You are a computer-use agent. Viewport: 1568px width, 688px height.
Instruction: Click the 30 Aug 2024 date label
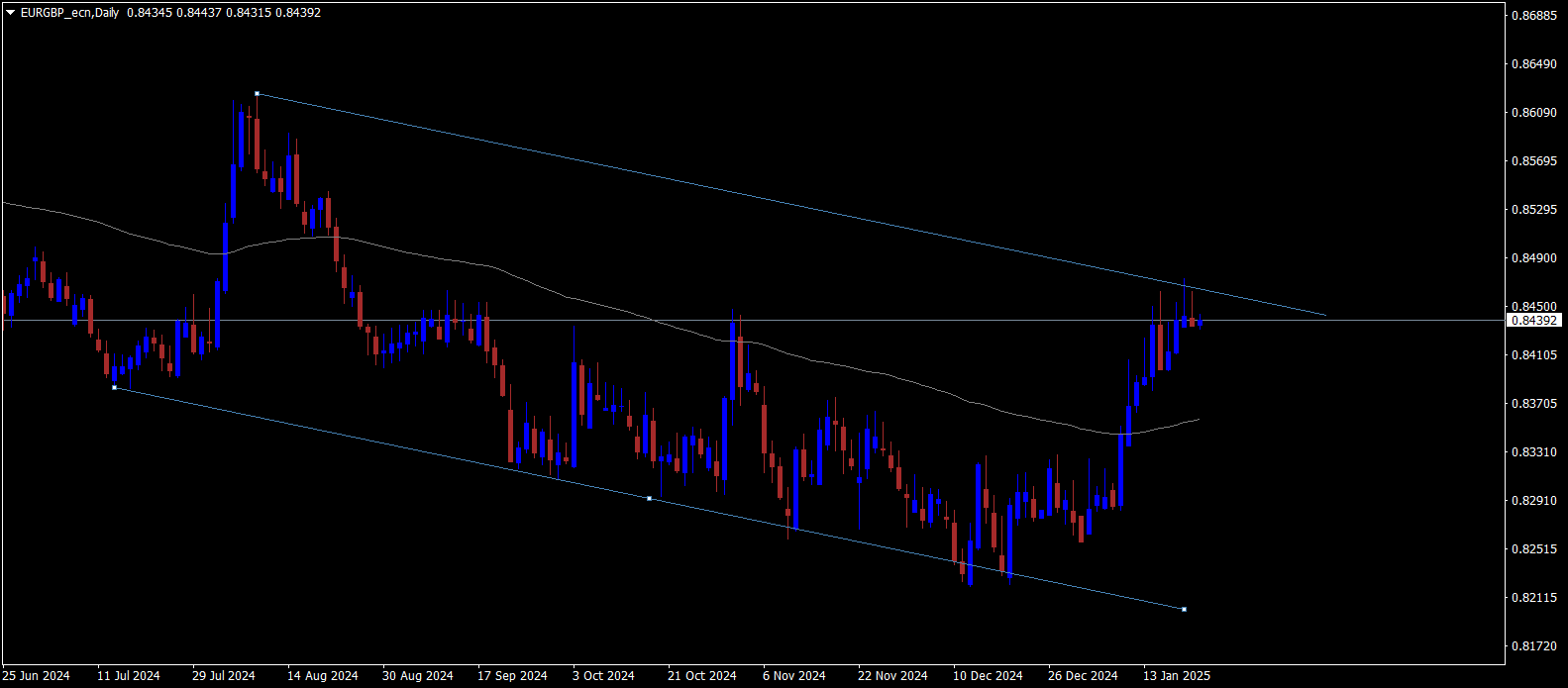(418, 676)
